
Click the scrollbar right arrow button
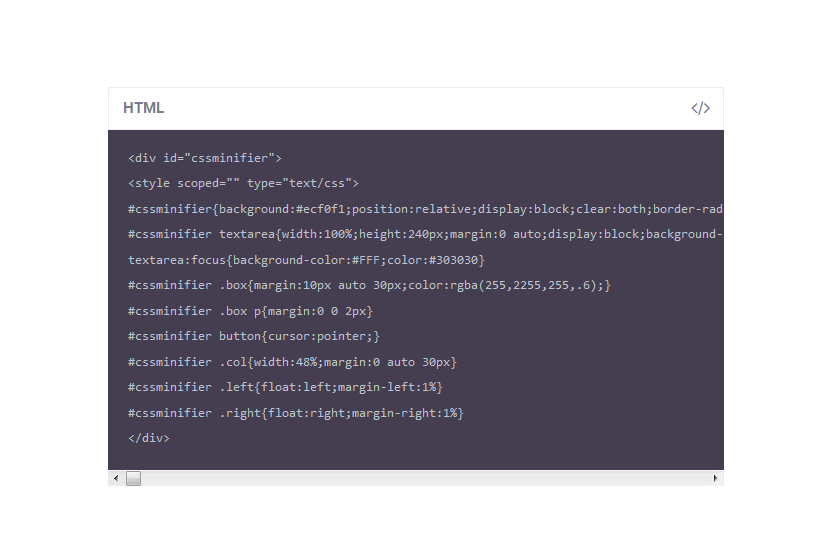[x=715, y=479]
